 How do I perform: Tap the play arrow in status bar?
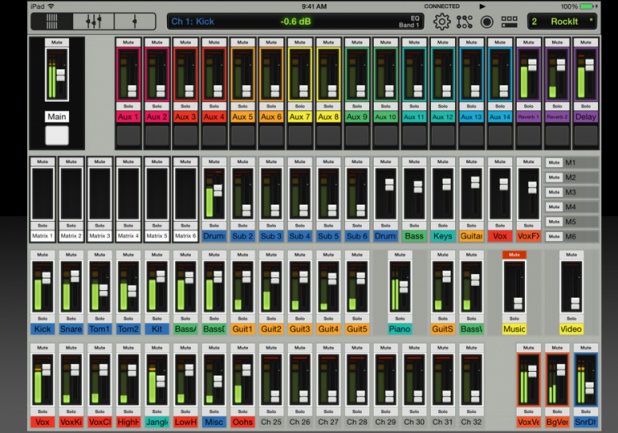[482, 6]
